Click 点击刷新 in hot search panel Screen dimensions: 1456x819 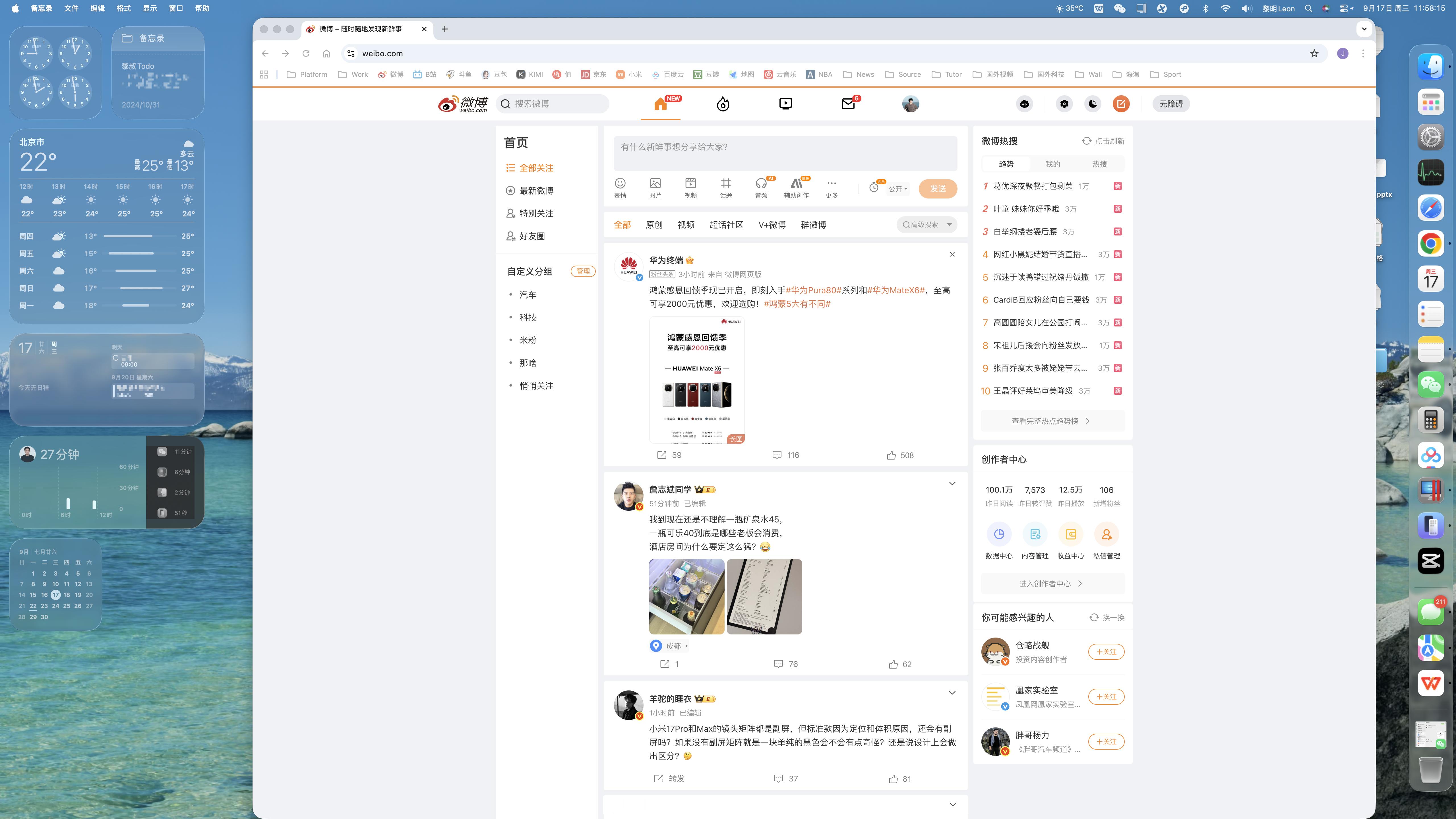(1103, 141)
